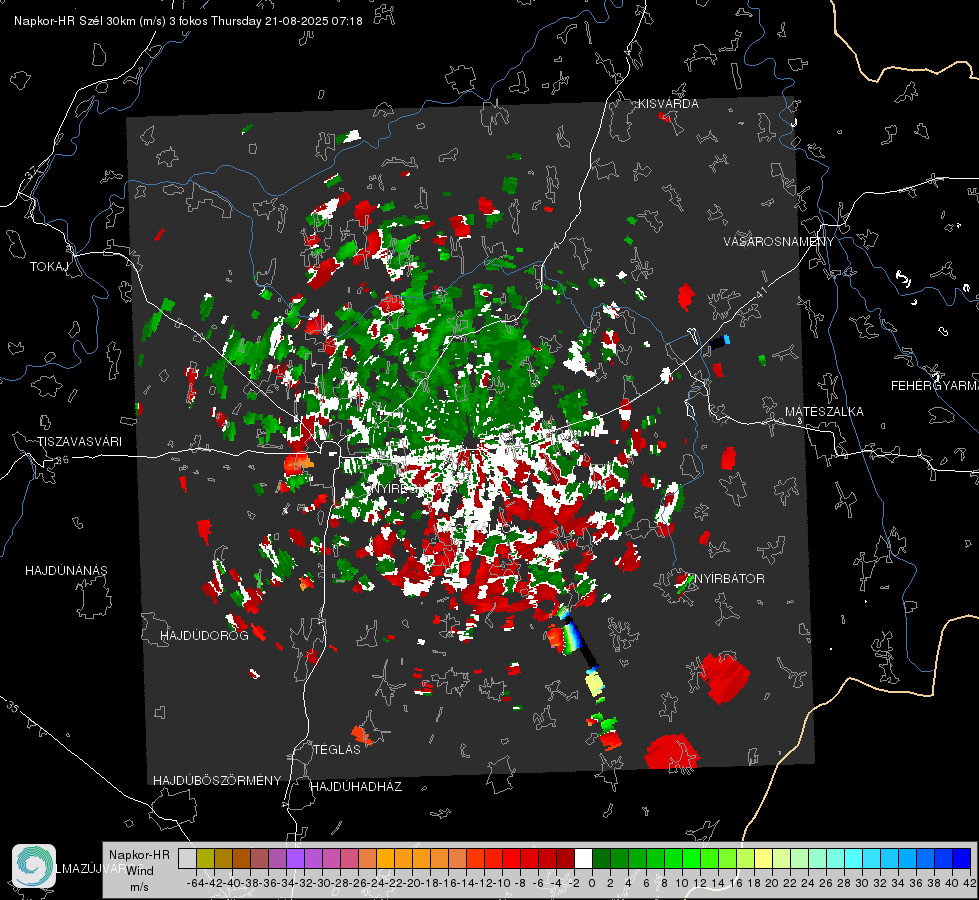This screenshot has height=900, width=979.
Task: Click the Napkor-HR legend title
Action: pos(139,855)
